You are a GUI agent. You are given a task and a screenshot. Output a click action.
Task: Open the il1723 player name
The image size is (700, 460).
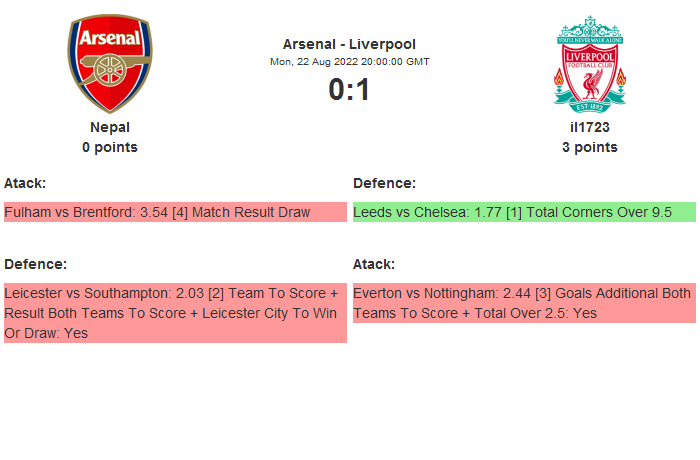pos(590,127)
